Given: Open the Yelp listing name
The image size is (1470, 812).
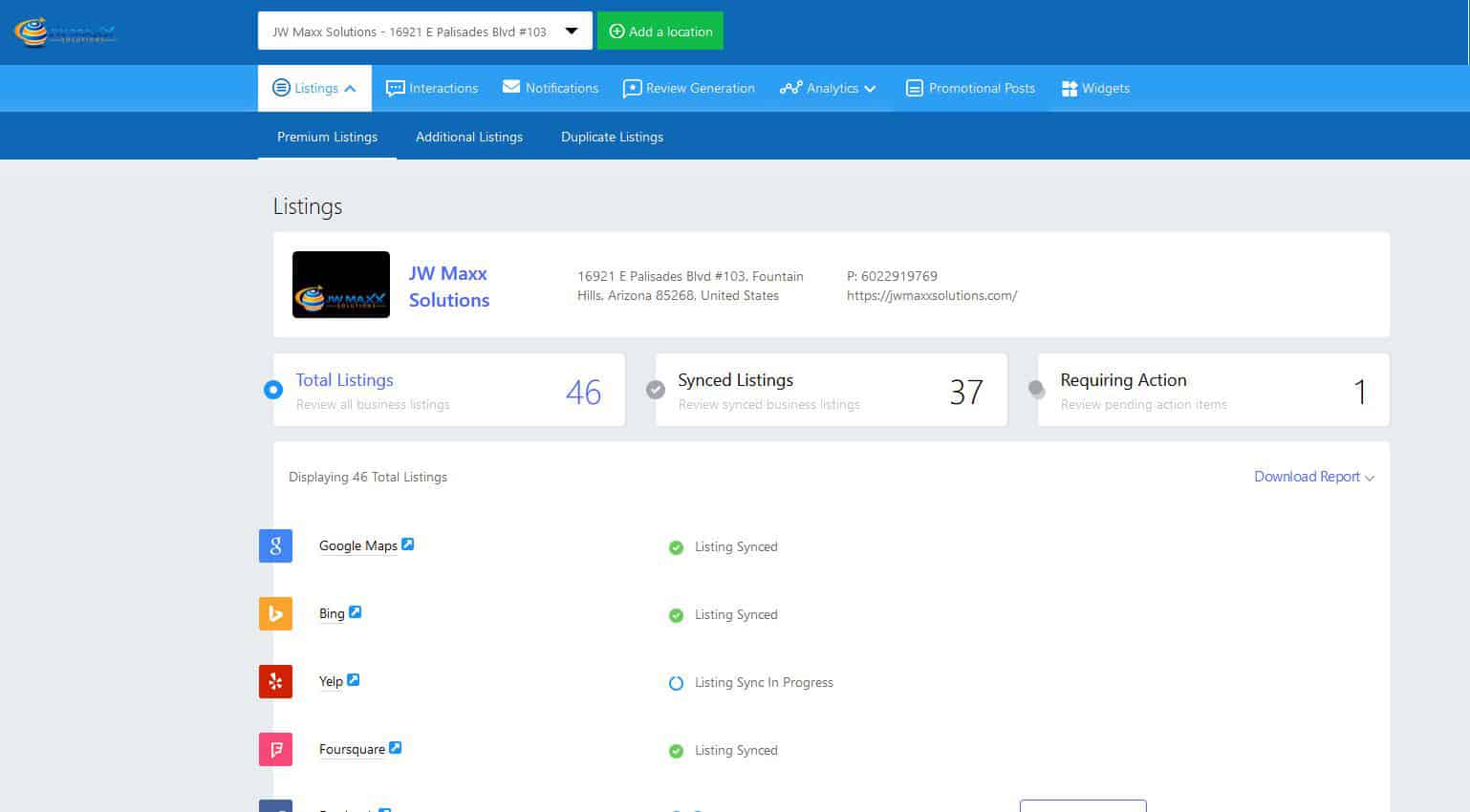Looking at the screenshot, I should pyautogui.click(x=331, y=682).
